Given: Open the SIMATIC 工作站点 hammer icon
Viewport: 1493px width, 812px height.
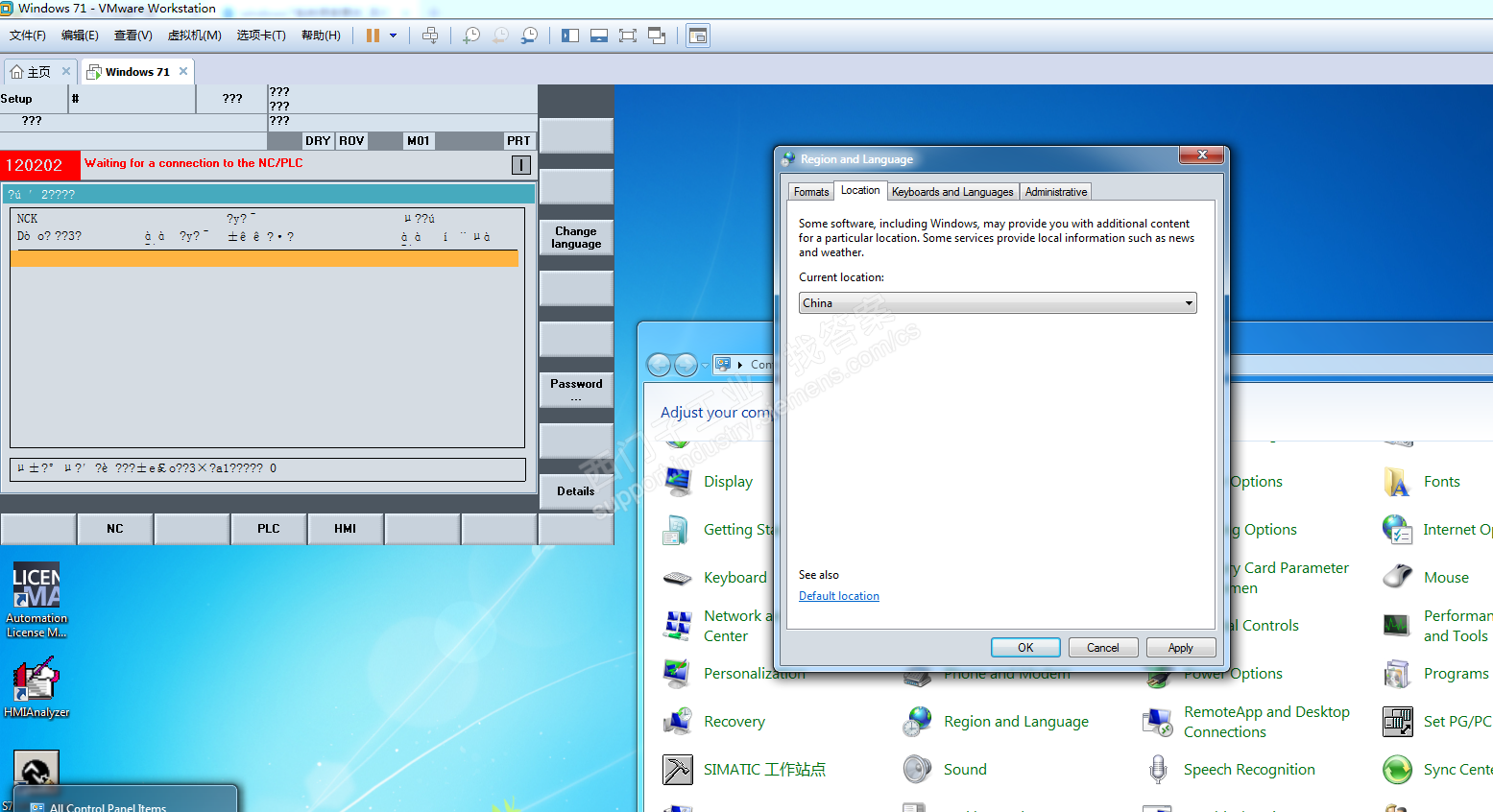Looking at the screenshot, I should (678, 770).
